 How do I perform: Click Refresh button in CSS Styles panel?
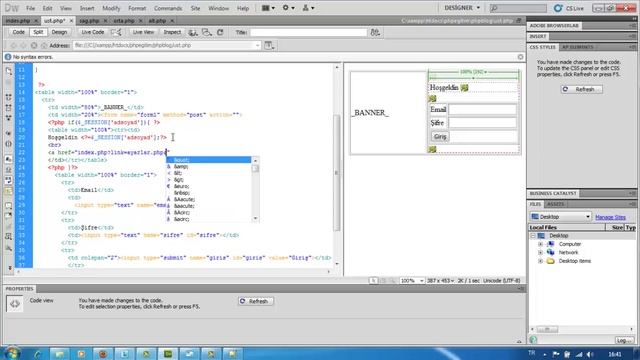(x=582, y=89)
